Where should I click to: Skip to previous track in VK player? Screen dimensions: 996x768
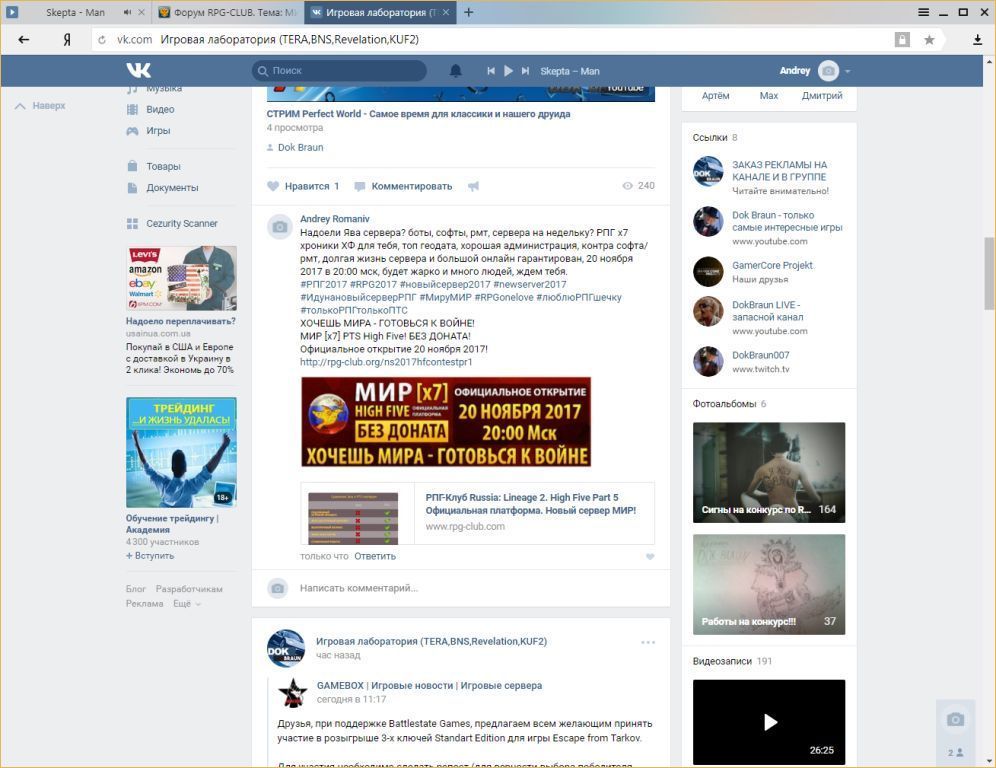click(490, 71)
